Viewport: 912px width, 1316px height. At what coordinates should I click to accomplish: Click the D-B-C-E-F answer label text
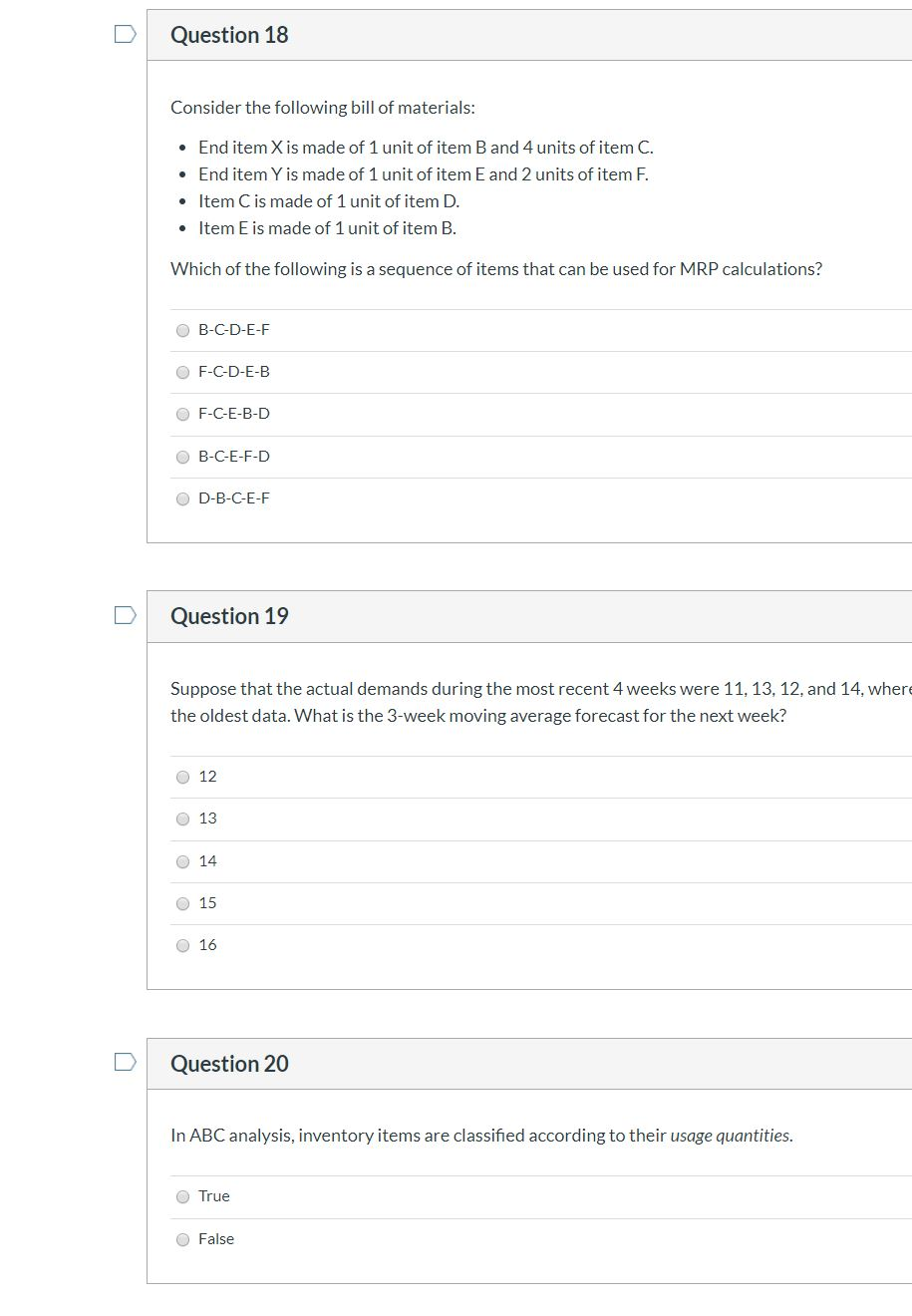pyautogui.click(x=234, y=497)
